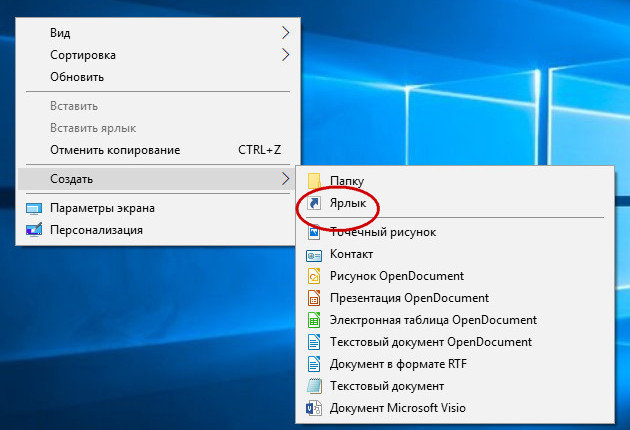The image size is (630, 430).
Task: Click the monitor icon beside Параметры экрана
Action: point(34,209)
